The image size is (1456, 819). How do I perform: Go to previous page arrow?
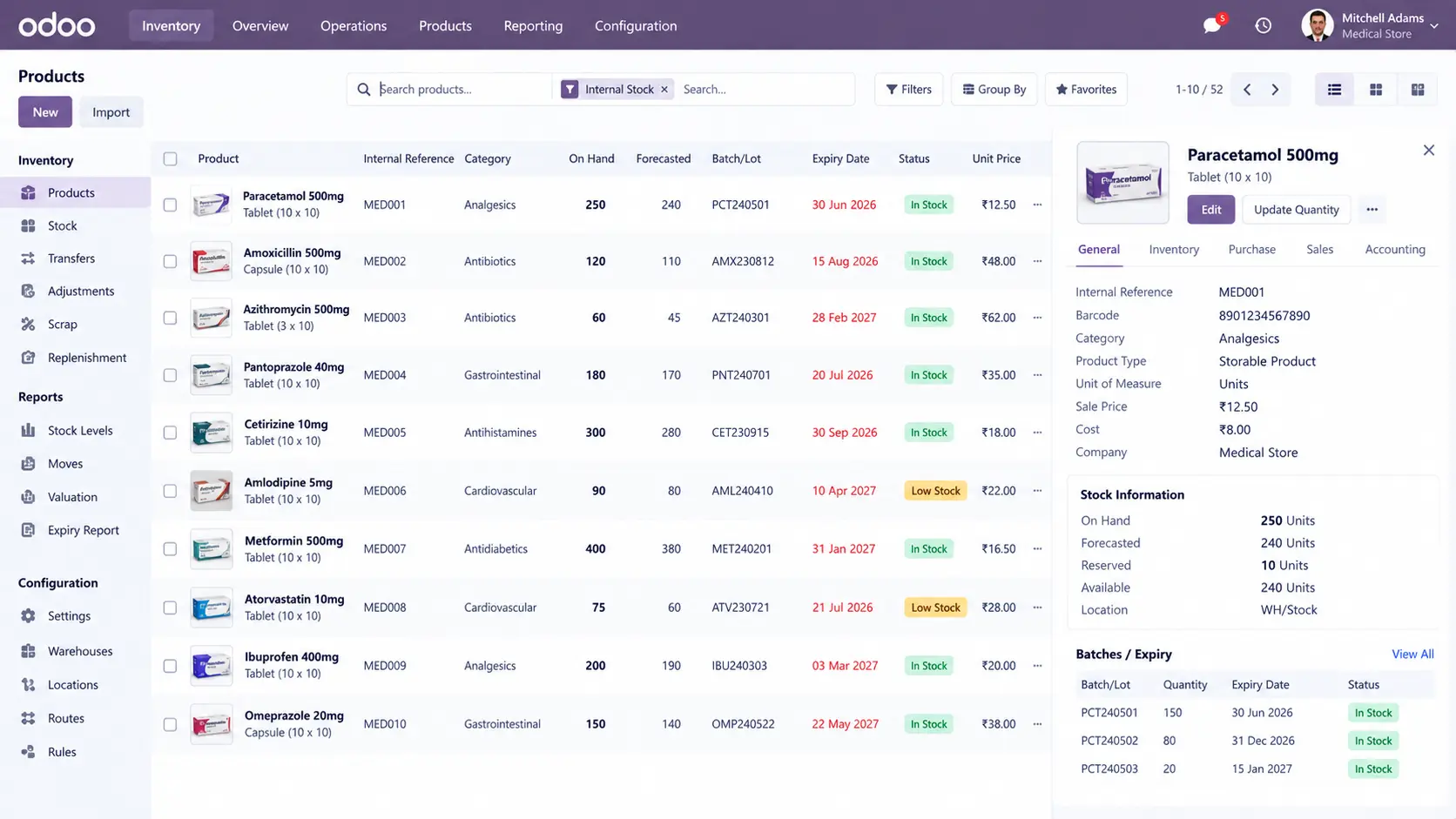tap(1247, 89)
